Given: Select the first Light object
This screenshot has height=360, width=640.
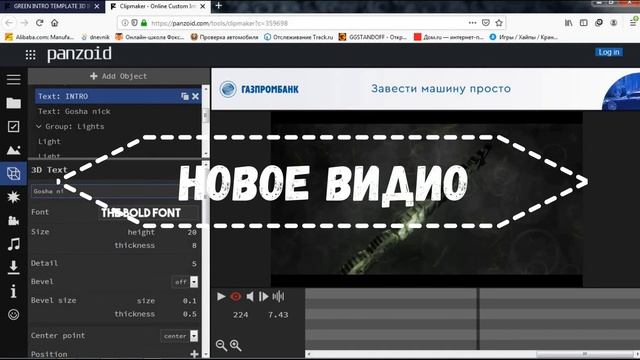Looking at the screenshot, I should click(x=49, y=141).
